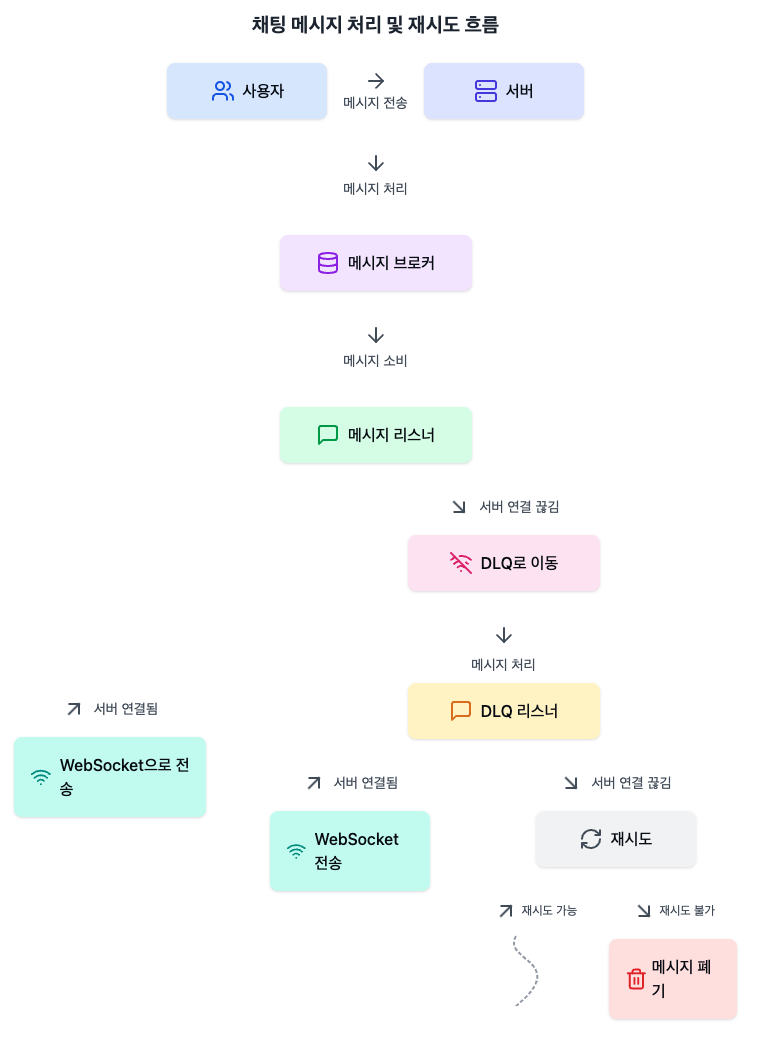760x1044 pixels.
Task: Click the Wi-Fi icon in WebSocket 전송 node
Action: pyautogui.click(x=297, y=851)
